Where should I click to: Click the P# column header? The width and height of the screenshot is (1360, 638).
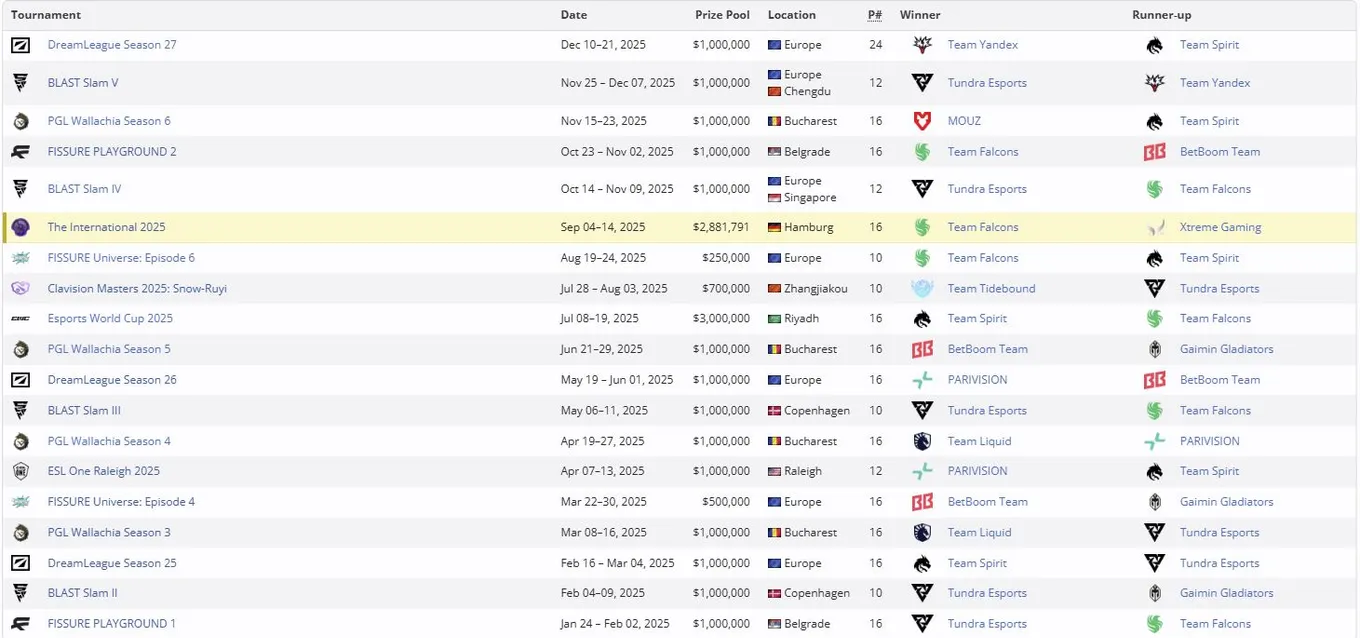(x=875, y=15)
